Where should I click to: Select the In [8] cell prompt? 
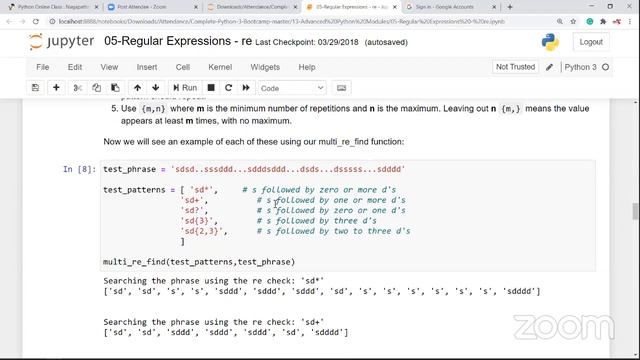79,169
